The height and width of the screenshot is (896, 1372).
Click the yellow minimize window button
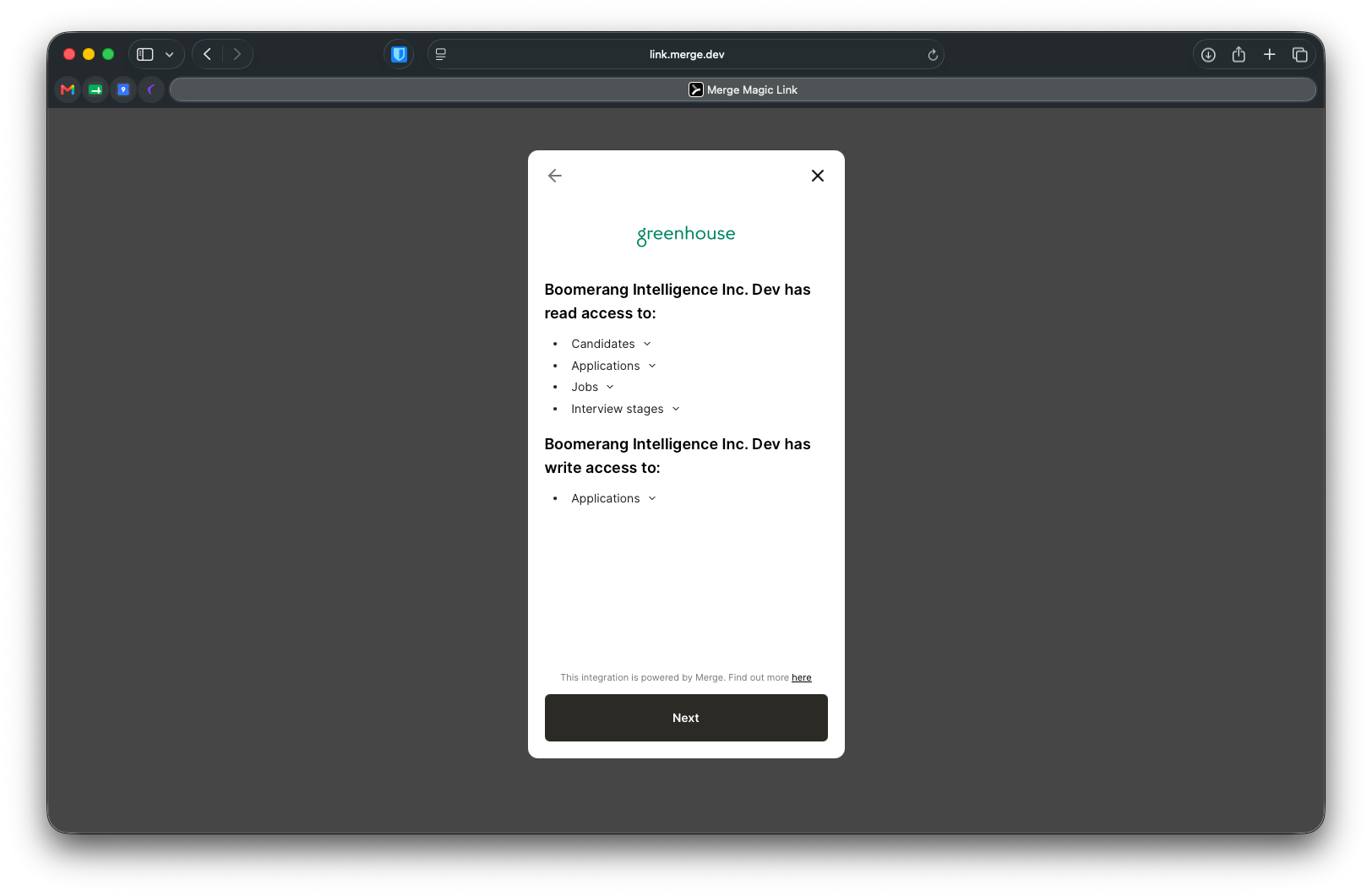click(x=89, y=54)
